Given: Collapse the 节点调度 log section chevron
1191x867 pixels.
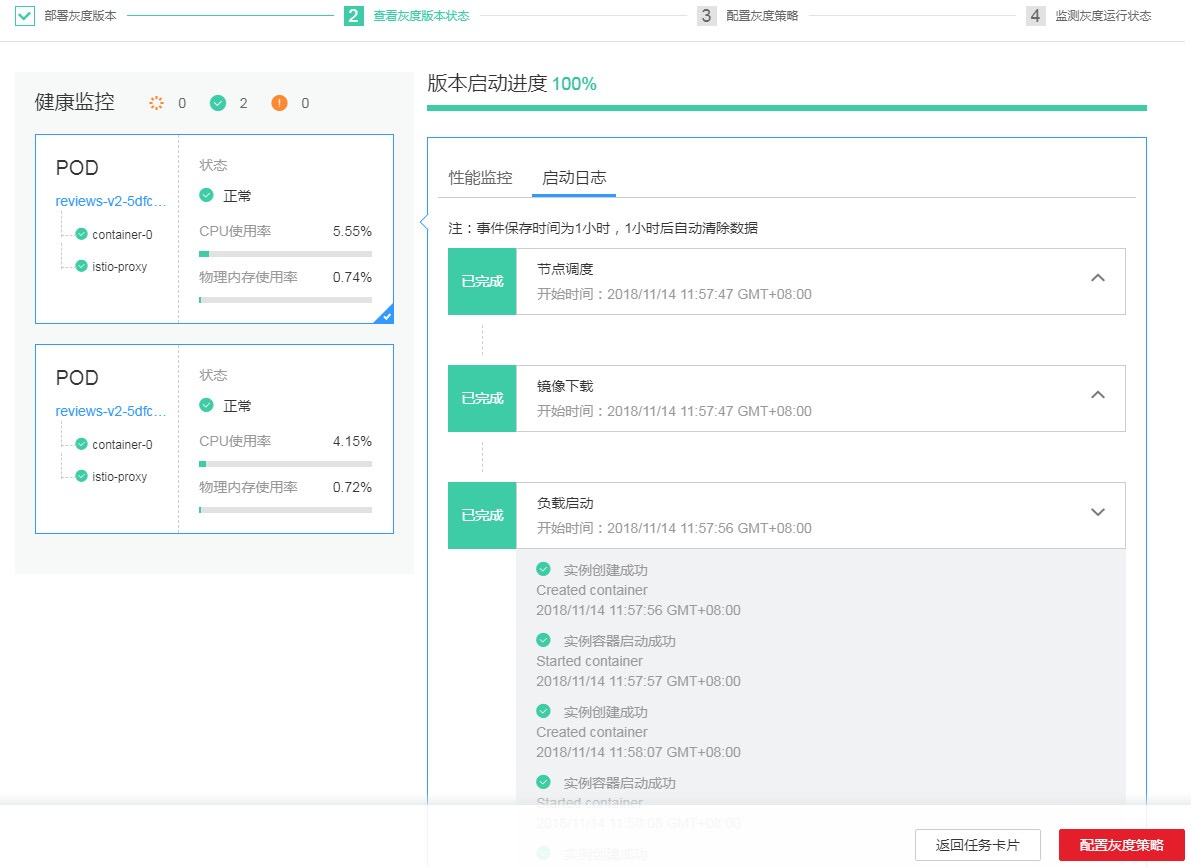Looking at the screenshot, I should (1098, 278).
